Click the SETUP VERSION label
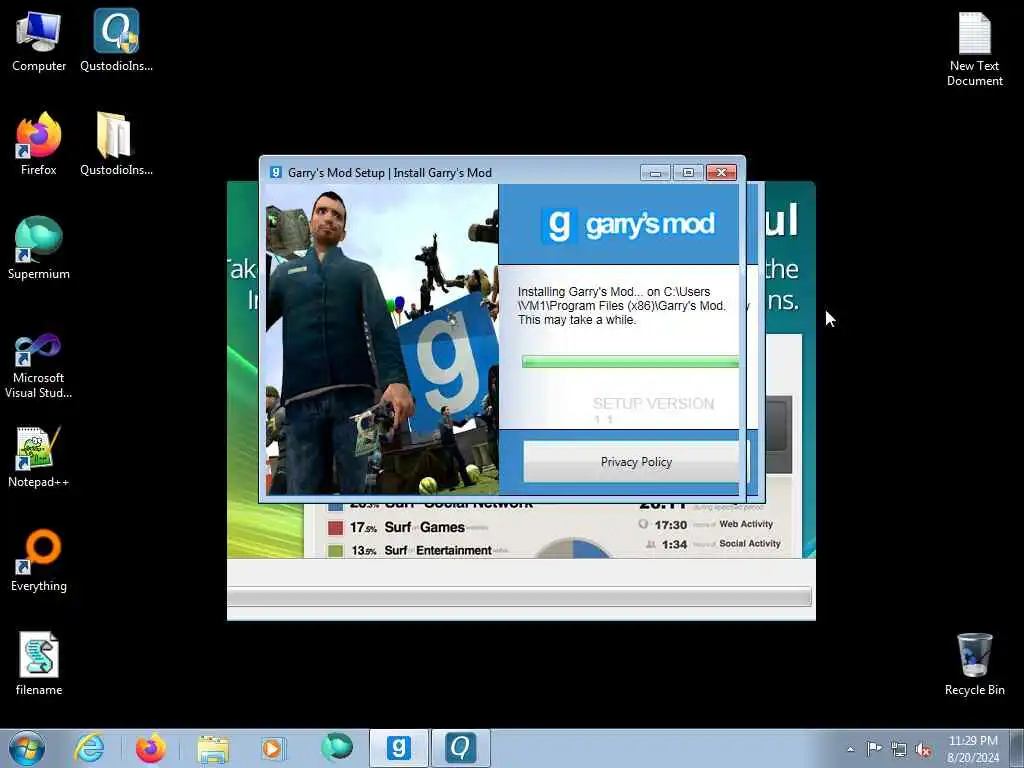The image size is (1024, 768). pyautogui.click(x=653, y=404)
